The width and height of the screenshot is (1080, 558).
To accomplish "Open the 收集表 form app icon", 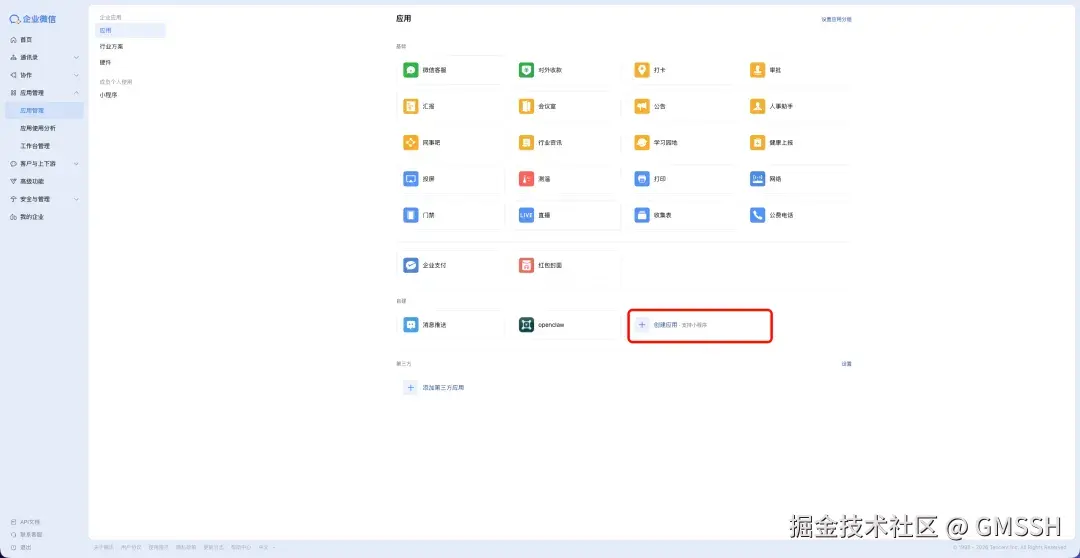I will (642, 215).
